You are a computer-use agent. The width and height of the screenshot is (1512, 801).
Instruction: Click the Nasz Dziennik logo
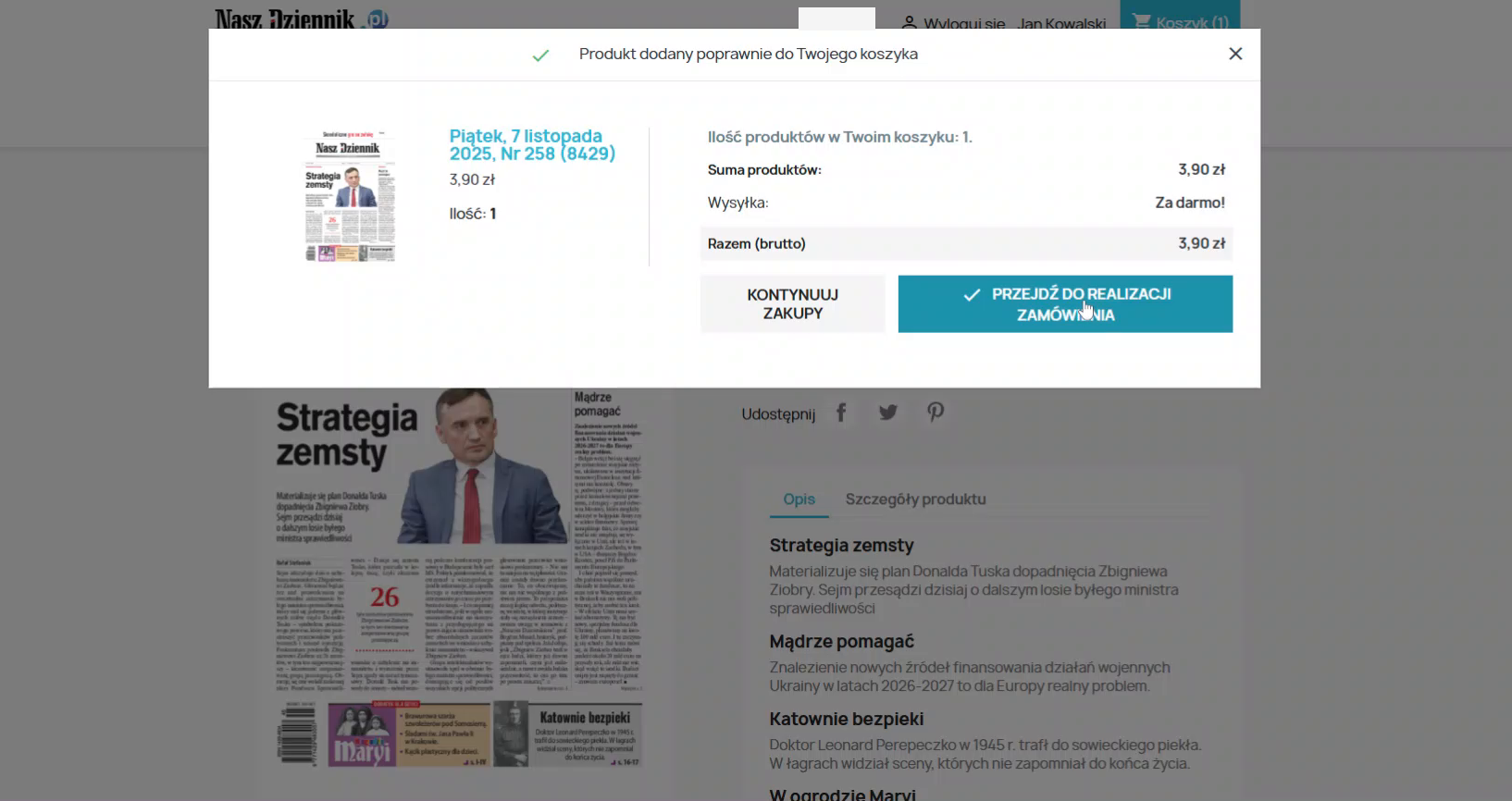302,18
